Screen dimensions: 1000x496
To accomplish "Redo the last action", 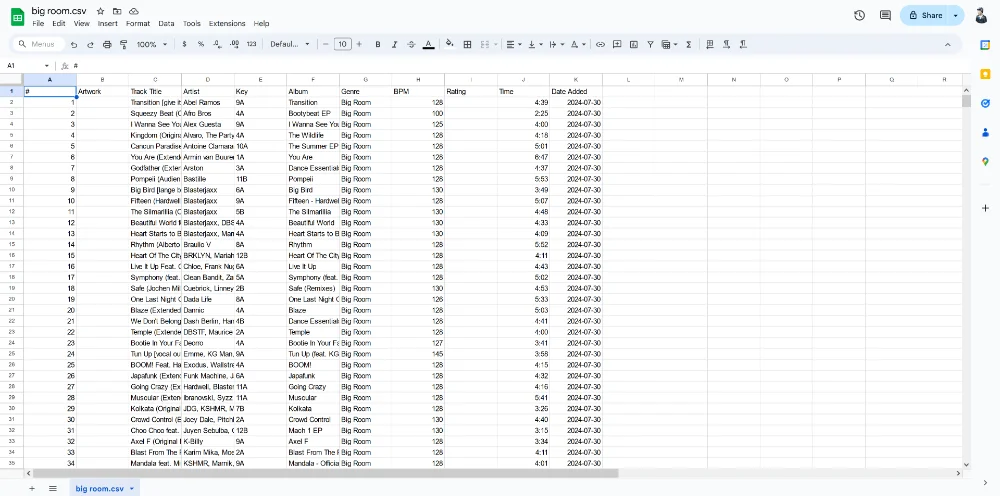I will pyautogui.click(x=90, y=45).
